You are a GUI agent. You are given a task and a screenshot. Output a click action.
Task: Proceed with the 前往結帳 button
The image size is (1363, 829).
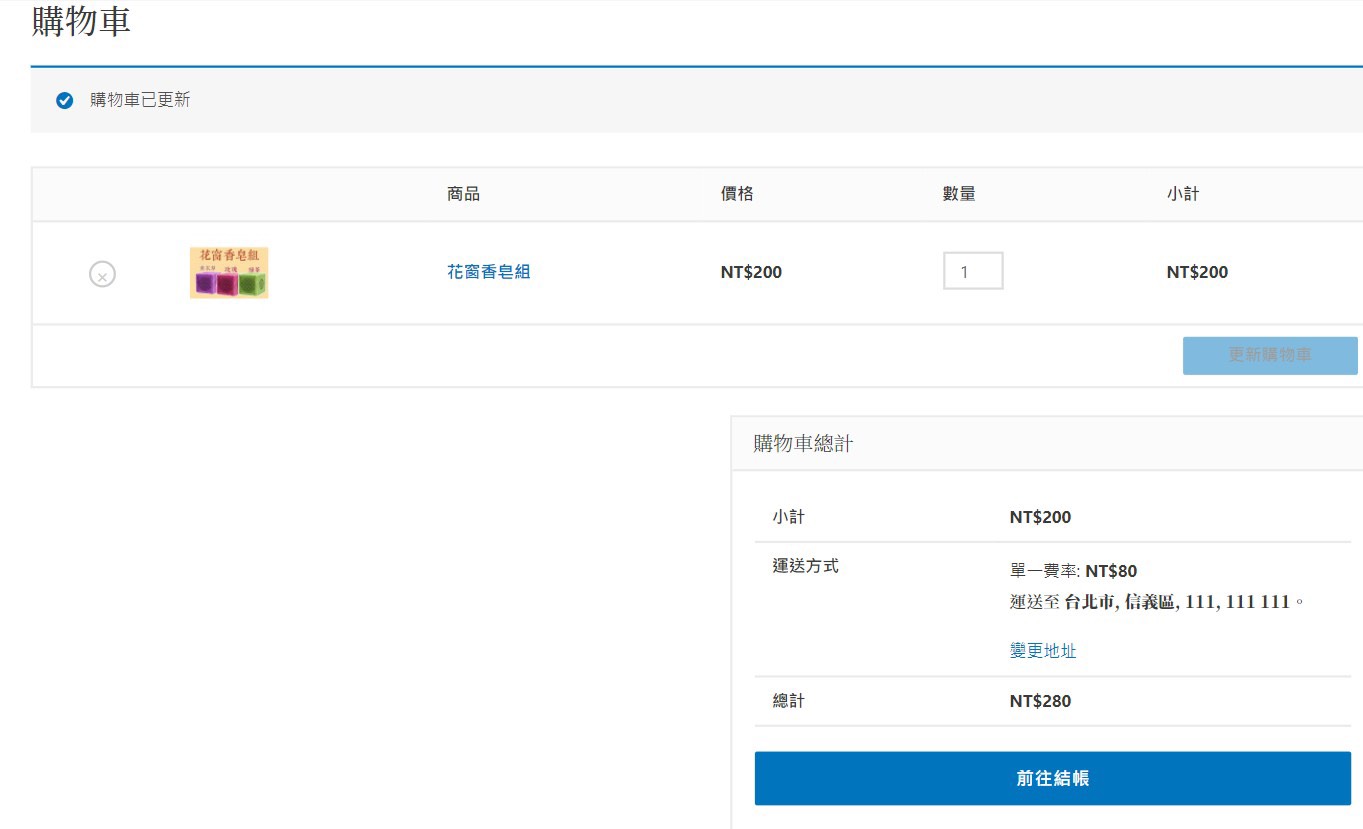click(1052, 778)
